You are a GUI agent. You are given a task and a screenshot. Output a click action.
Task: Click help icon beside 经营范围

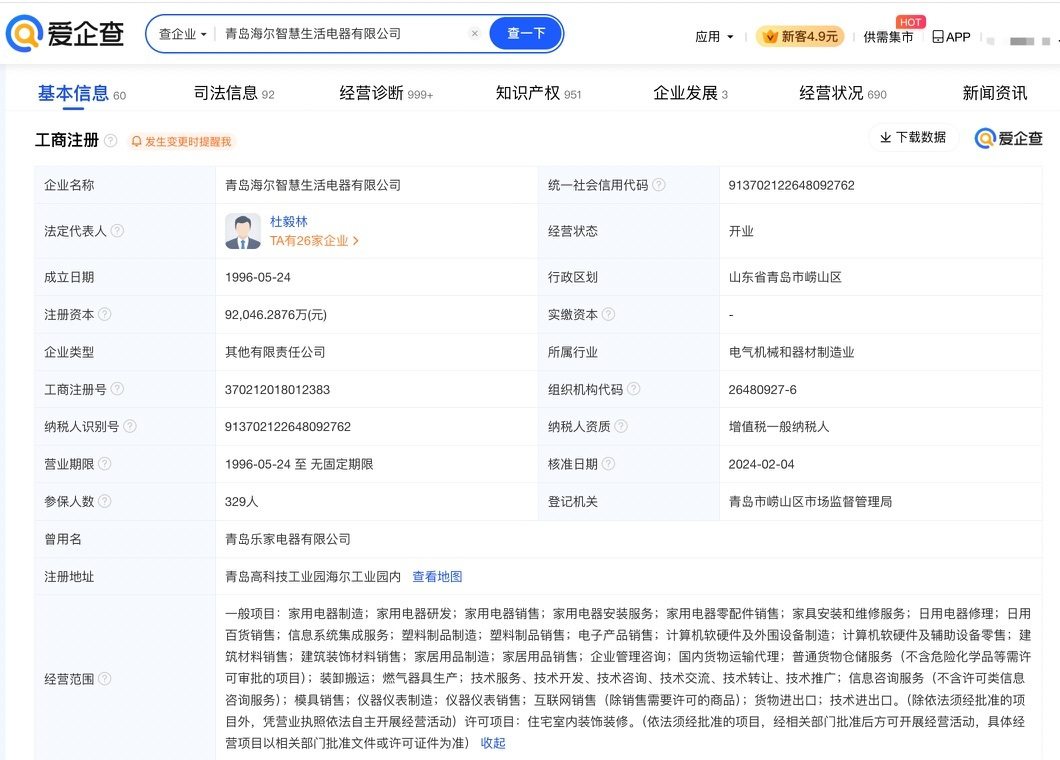(x=104, y=679)
